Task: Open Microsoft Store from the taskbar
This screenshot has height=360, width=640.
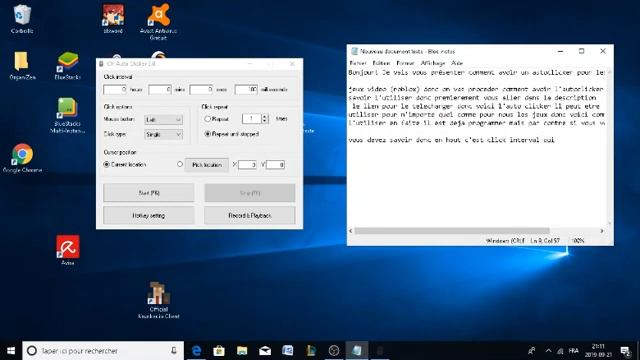Action: [x=219, y=351]
